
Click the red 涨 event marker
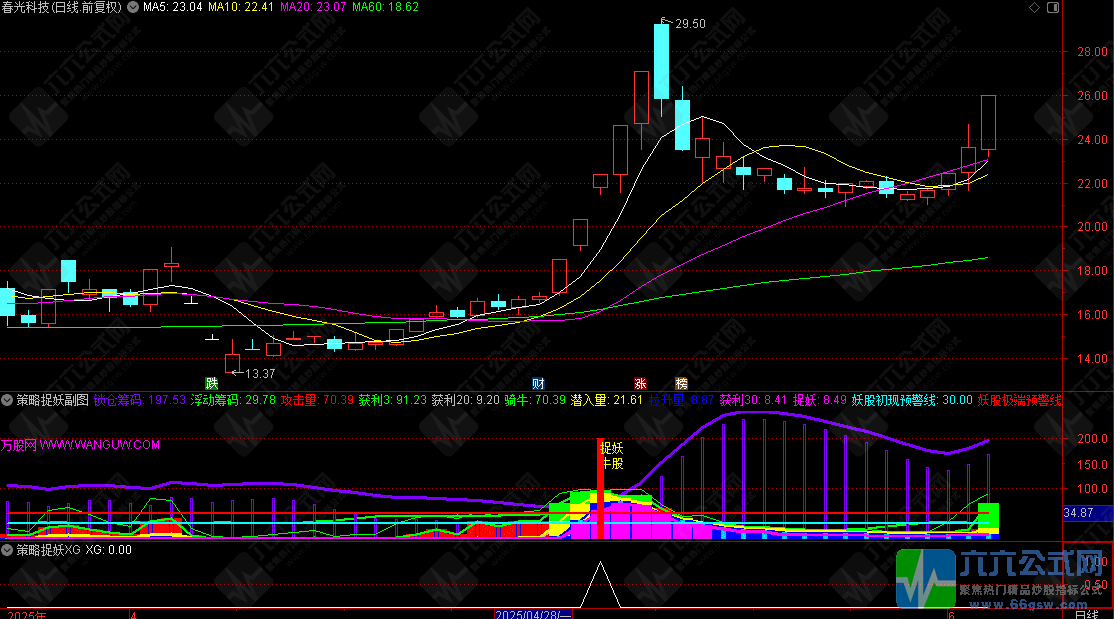coord(640,384)
